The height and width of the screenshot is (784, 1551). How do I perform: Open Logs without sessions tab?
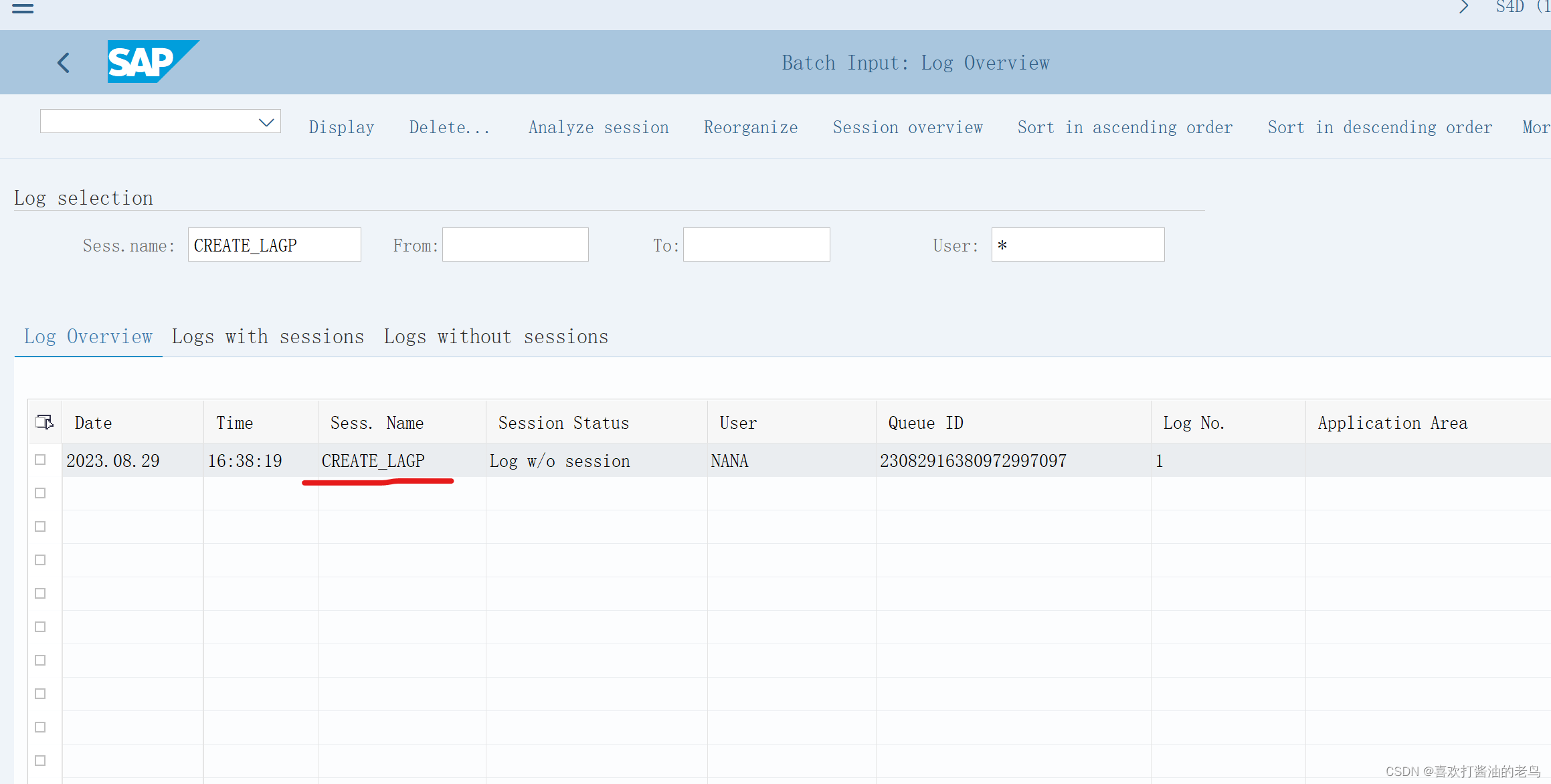pos(496,337)
